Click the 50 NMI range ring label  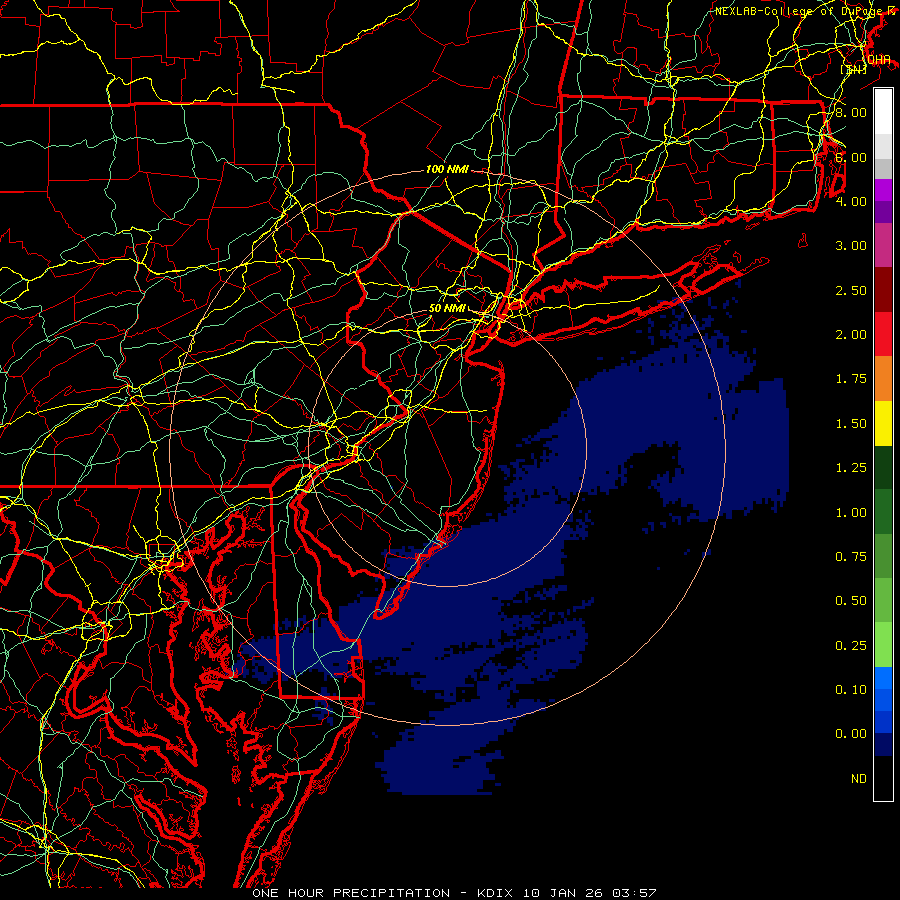[447, 308]
